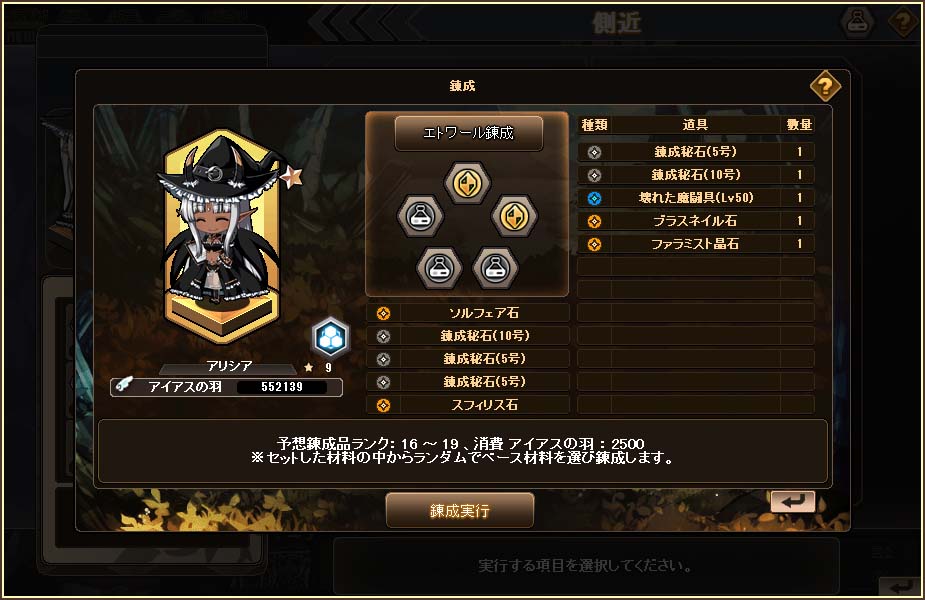Select 壊れた魔闘具(Lv50) in the item list
925x600 pixels.
tap(696, 198)
